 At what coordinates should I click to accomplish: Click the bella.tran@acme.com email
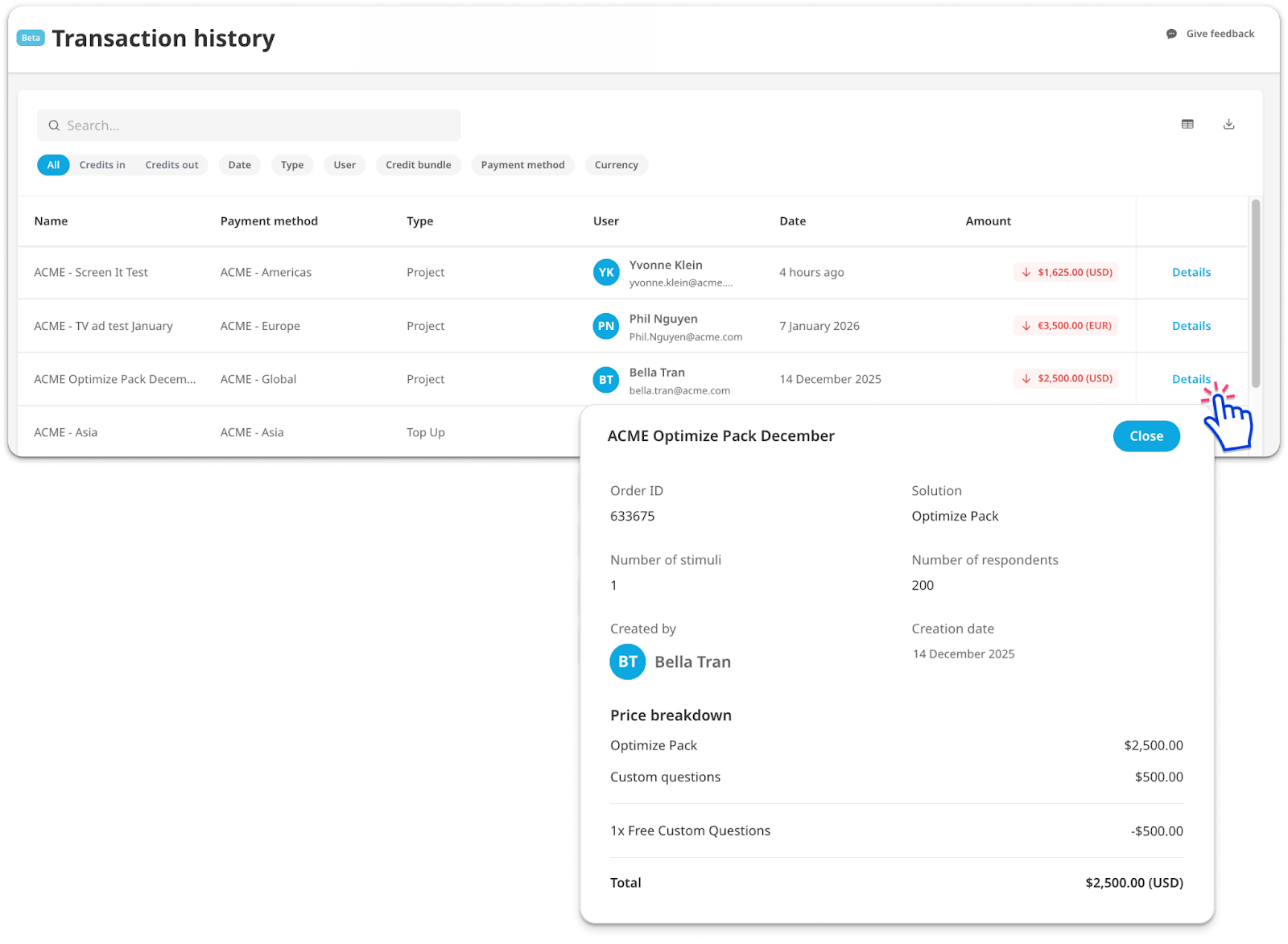click(x=679, y=391)
